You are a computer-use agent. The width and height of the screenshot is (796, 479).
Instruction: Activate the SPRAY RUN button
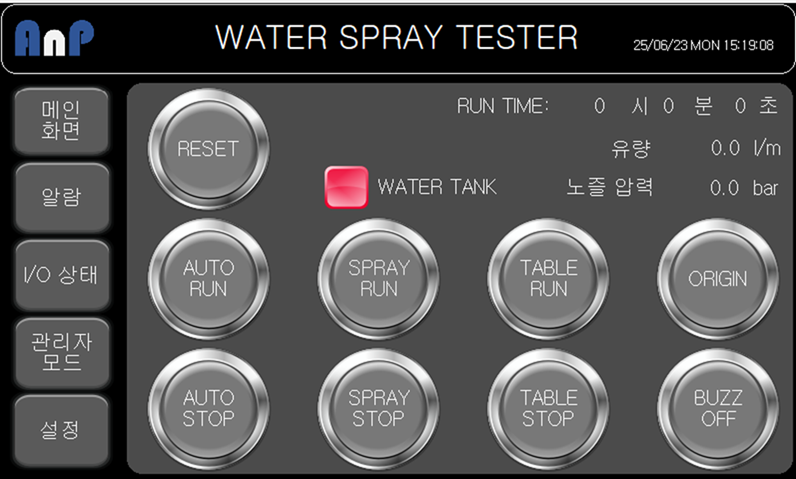tap(378, 279)
